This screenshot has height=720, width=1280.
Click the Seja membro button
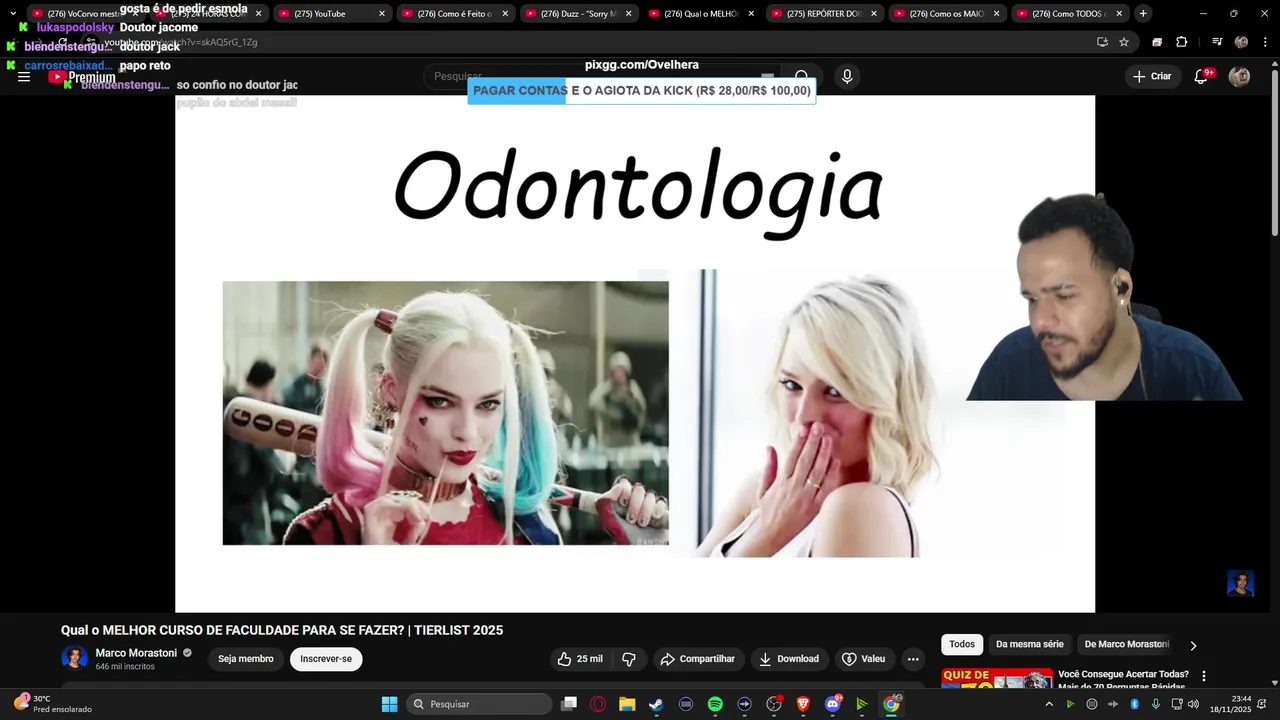(246, 659)
